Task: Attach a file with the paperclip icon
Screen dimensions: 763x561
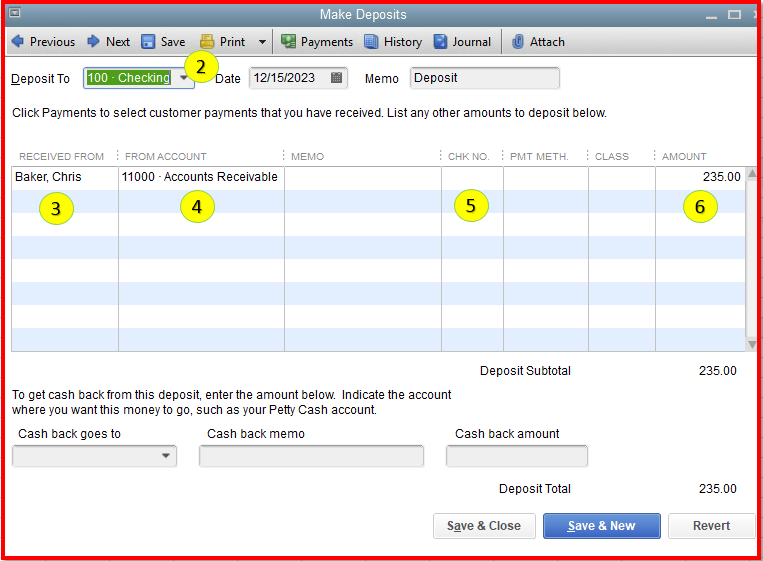Action: pyautogui.click(x=518, y=42)
